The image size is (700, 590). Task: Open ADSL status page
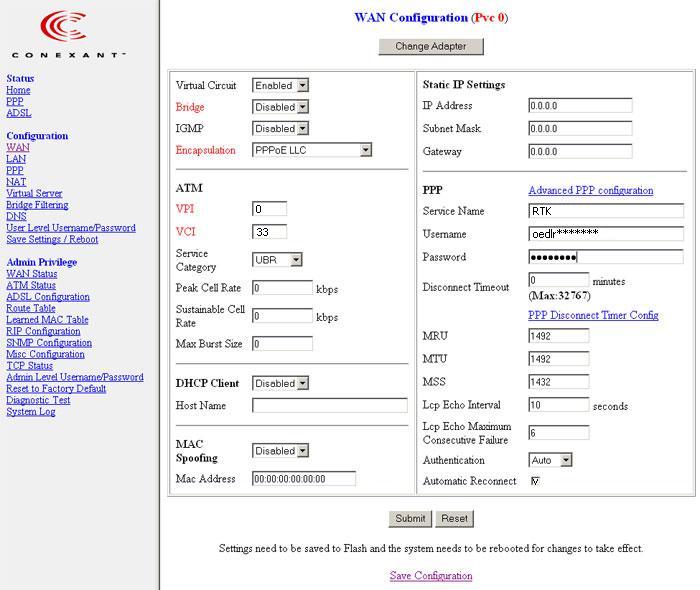19,113
